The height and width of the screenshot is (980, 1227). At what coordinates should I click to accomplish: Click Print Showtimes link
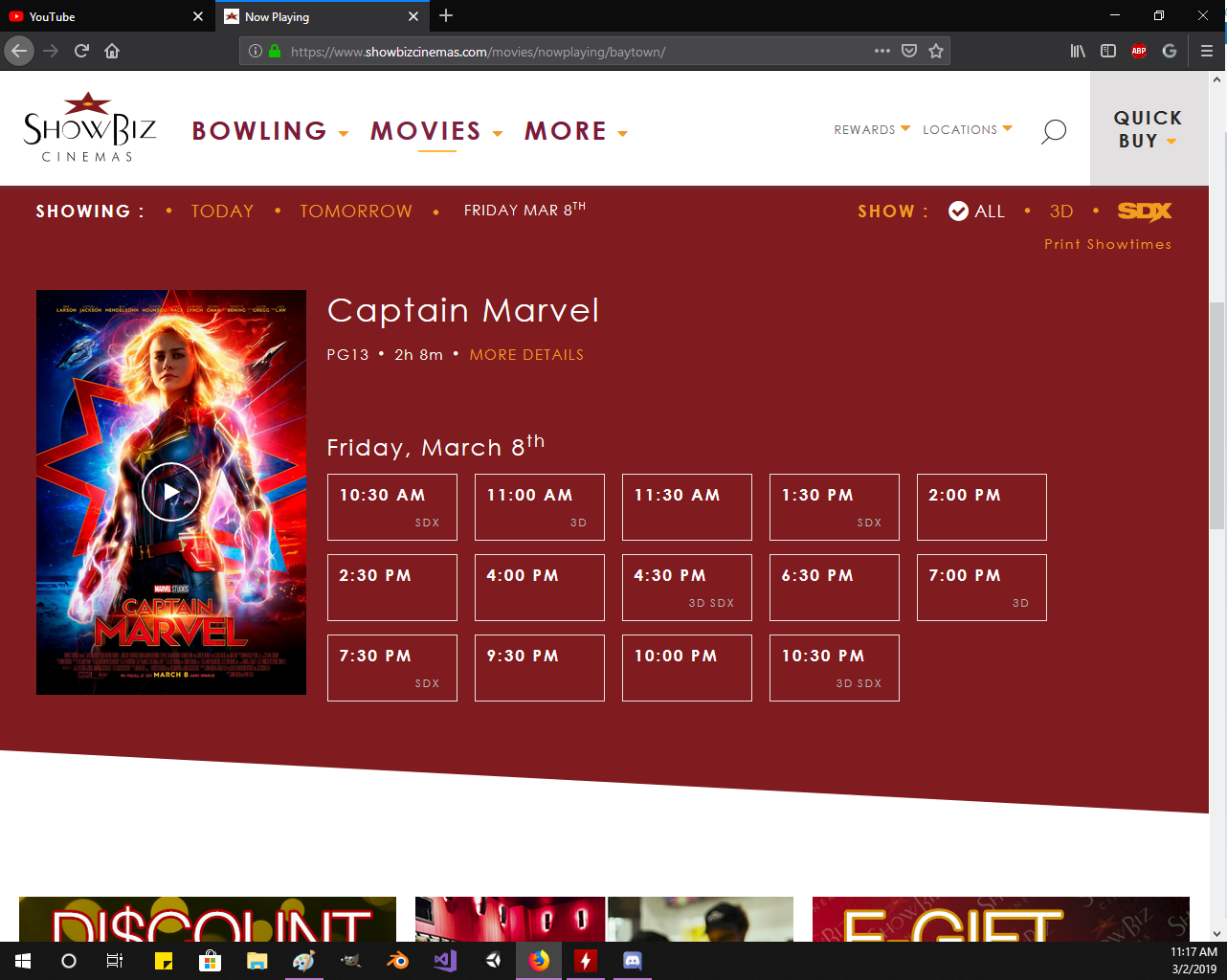[1107, 244]
